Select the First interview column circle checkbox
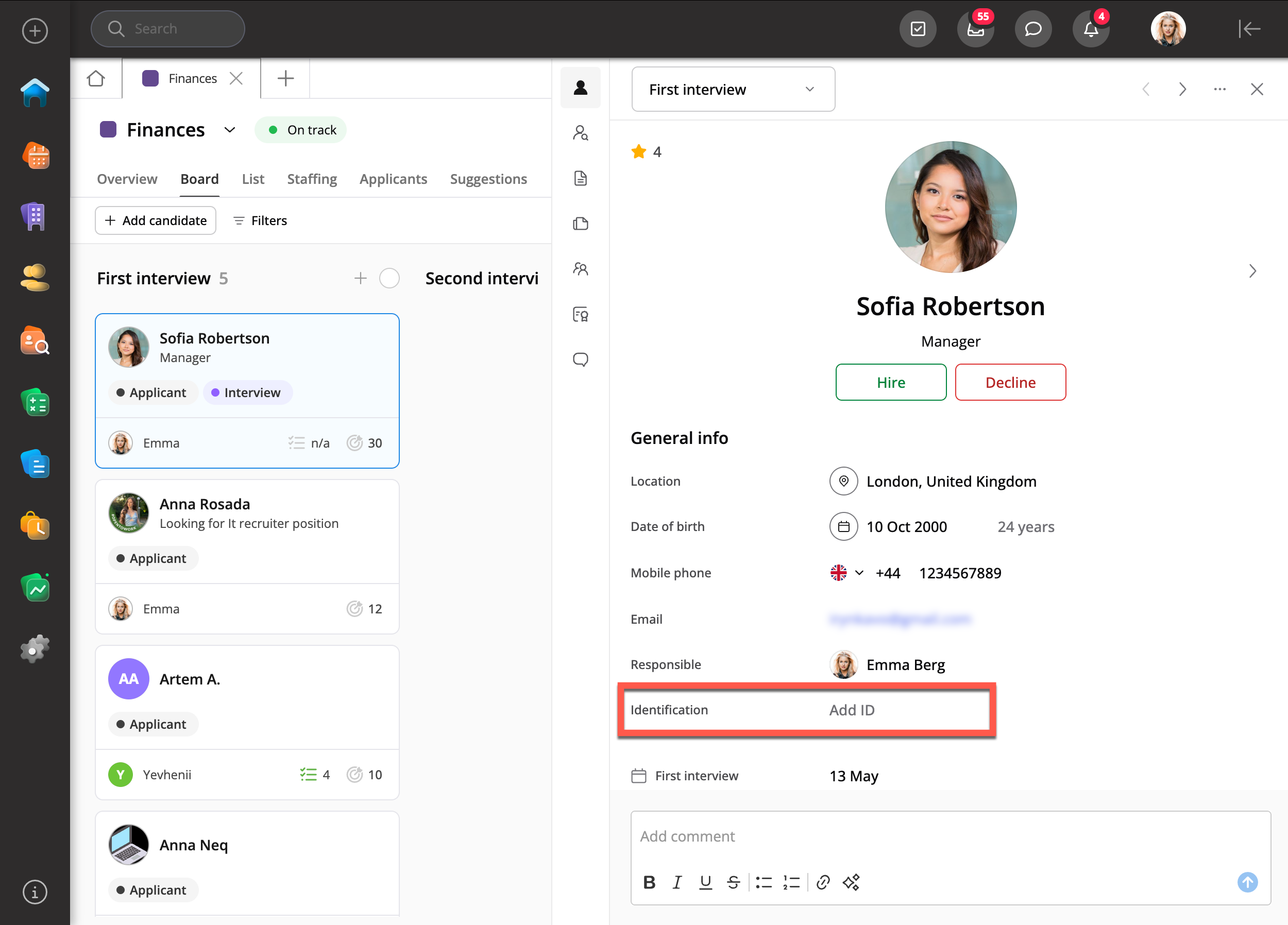This screenshot has height=925, width=1288. 389,278
